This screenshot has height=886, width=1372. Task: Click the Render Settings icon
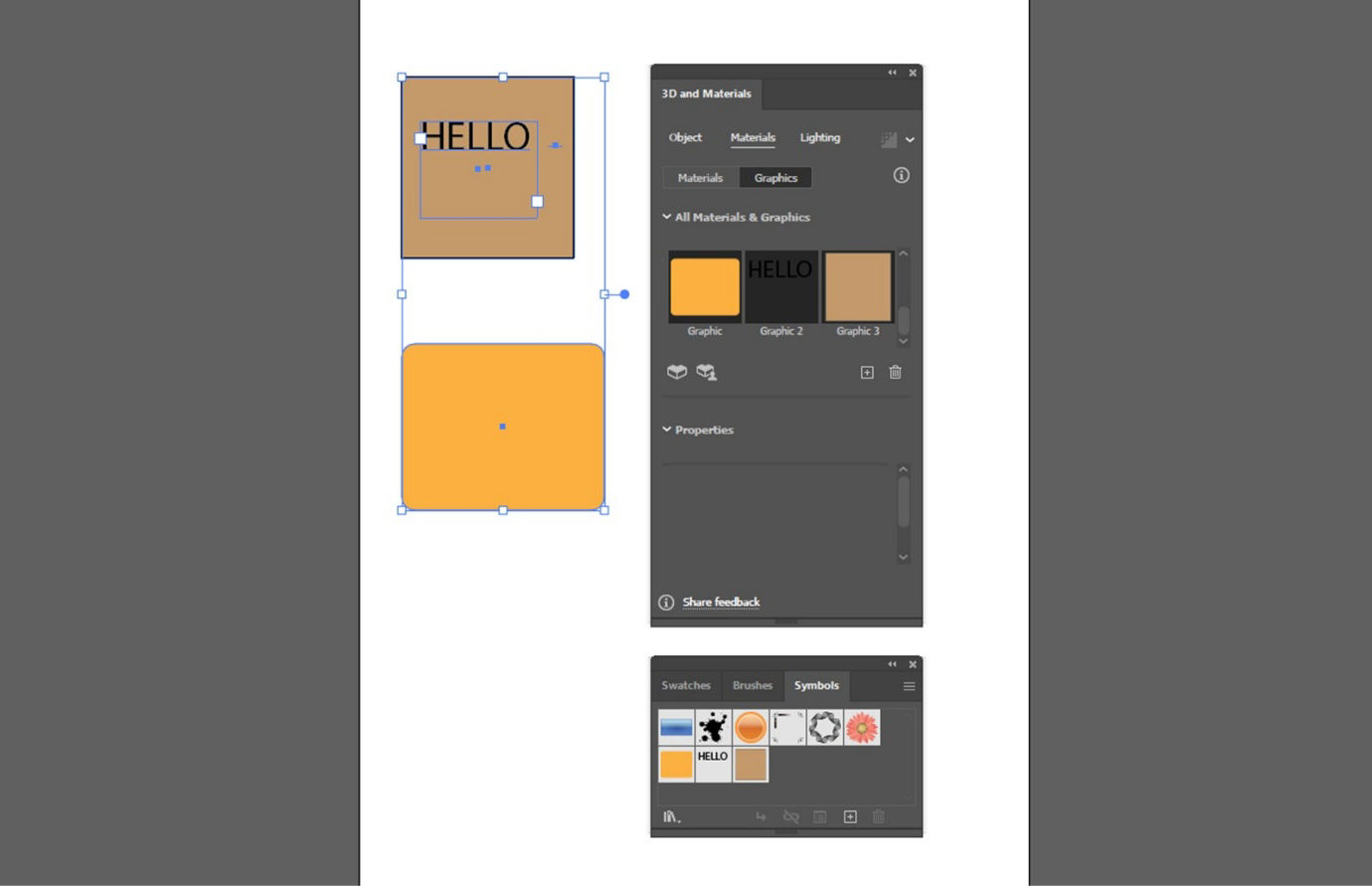[x=888, y=138]
